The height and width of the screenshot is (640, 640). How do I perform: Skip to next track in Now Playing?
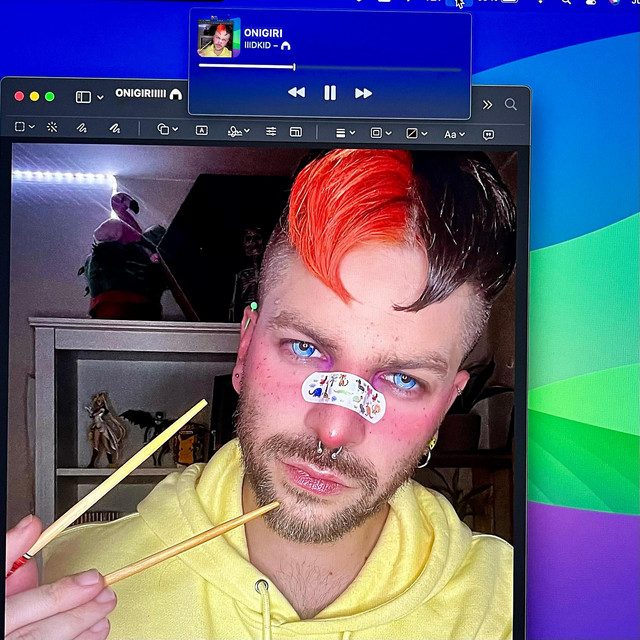[x=363, y=93]
